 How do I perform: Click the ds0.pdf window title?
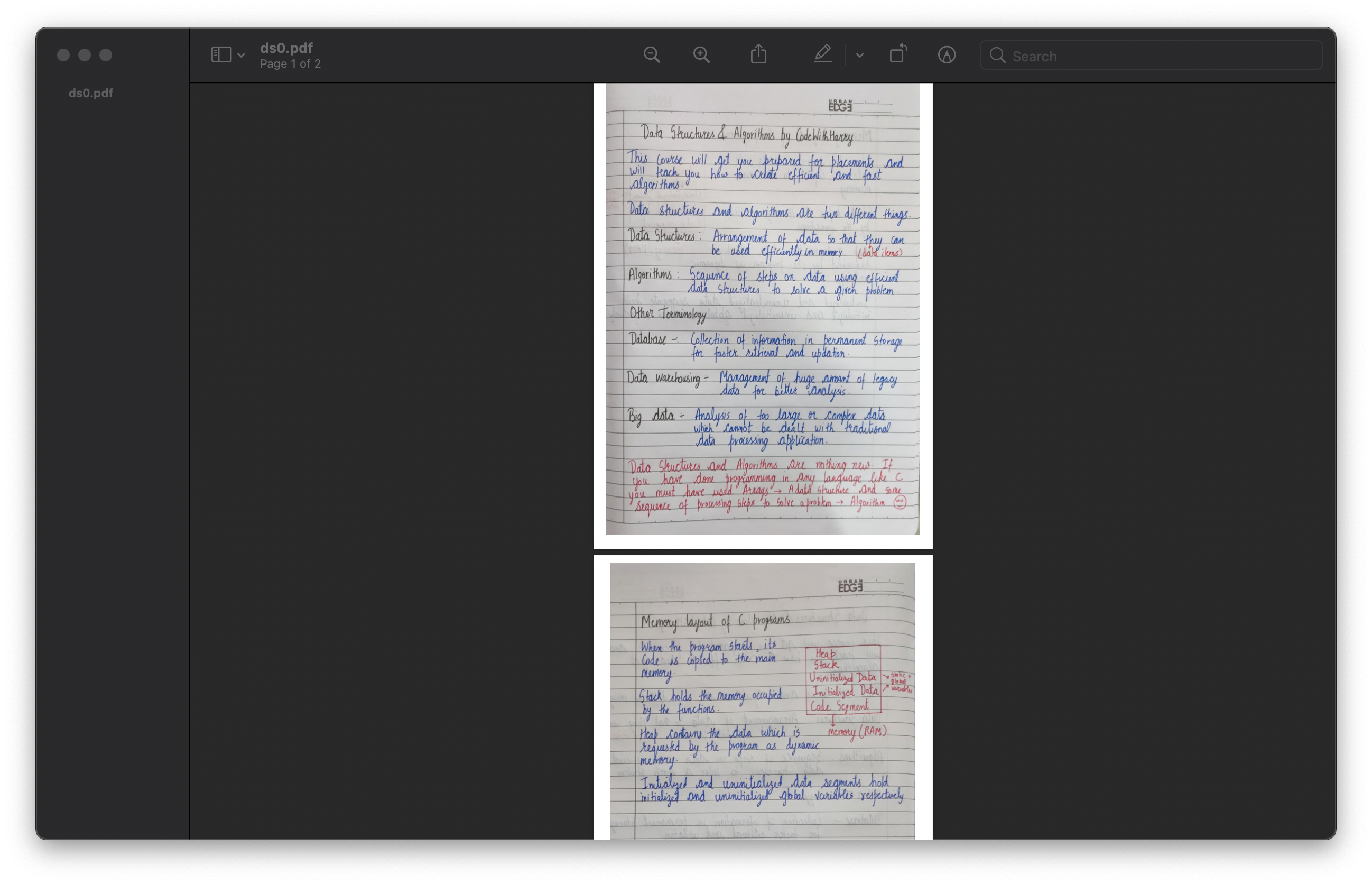click(286, 48)
